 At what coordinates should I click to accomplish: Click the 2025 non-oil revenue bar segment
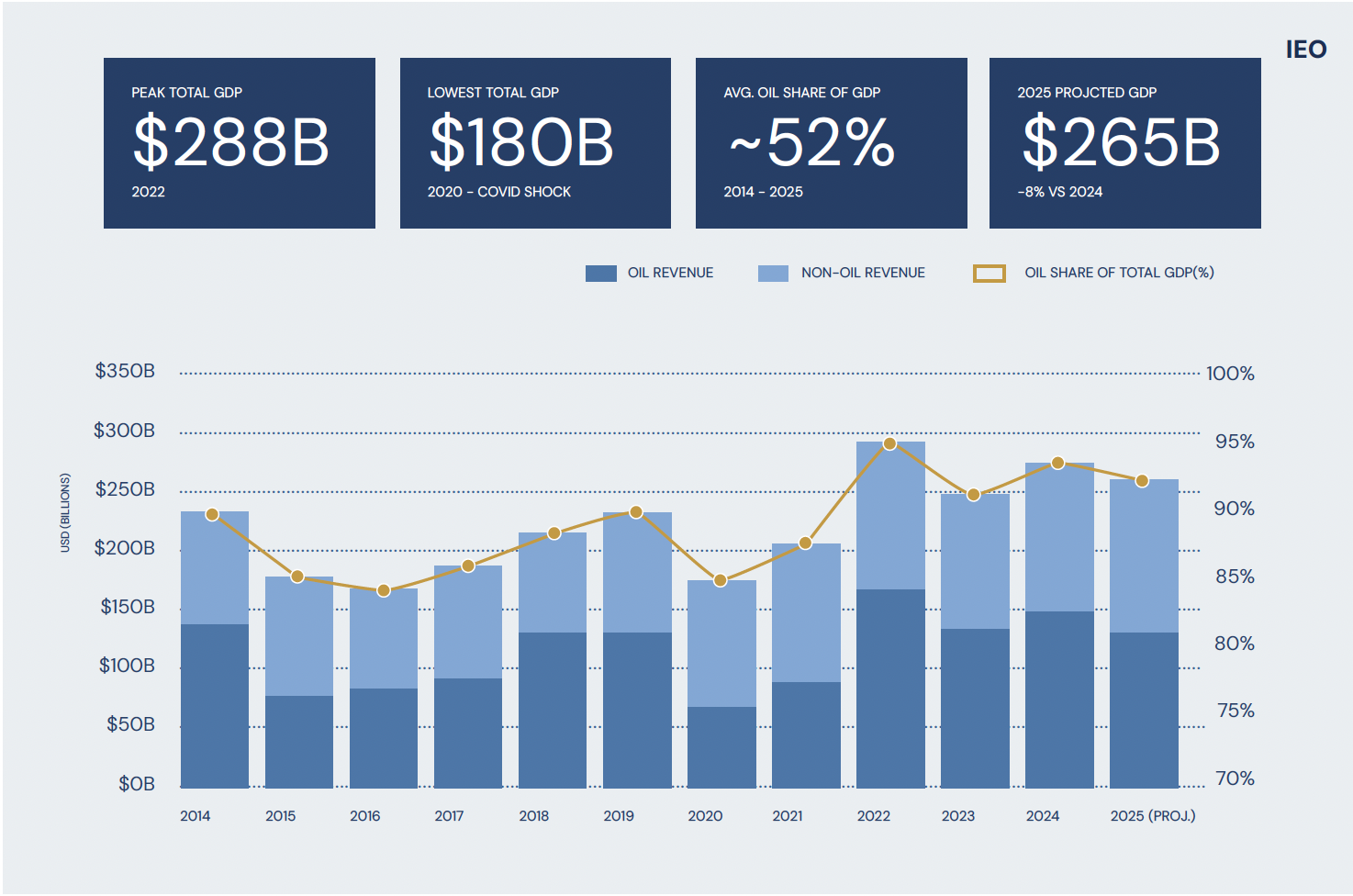click(x=1144, y=555)
